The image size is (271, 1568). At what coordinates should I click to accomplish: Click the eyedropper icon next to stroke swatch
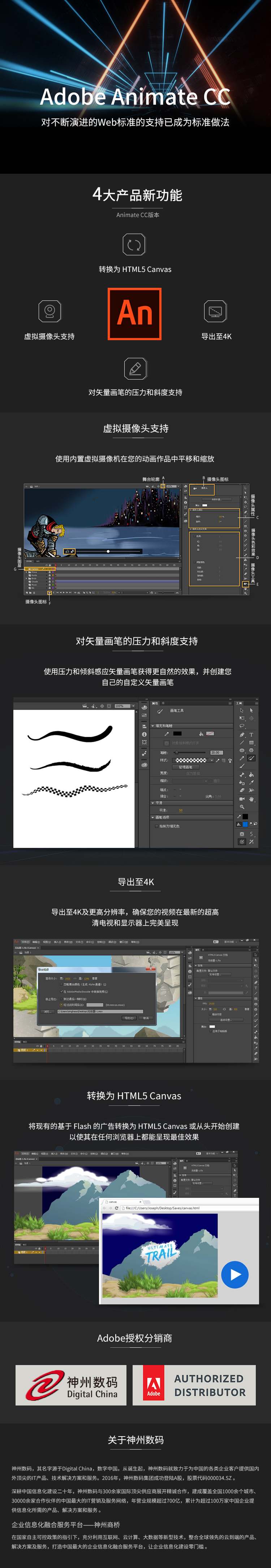click(x=166, y=733)
